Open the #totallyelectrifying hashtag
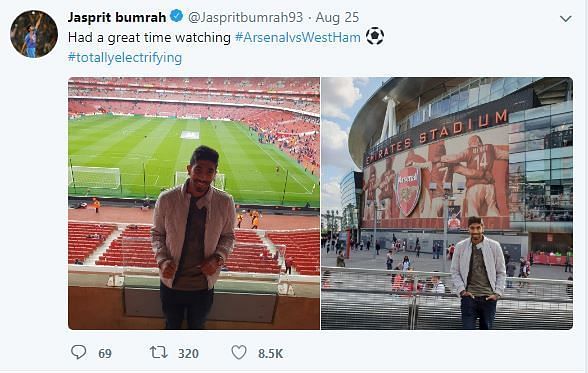The image size is (588, 373). coord(125,58)
